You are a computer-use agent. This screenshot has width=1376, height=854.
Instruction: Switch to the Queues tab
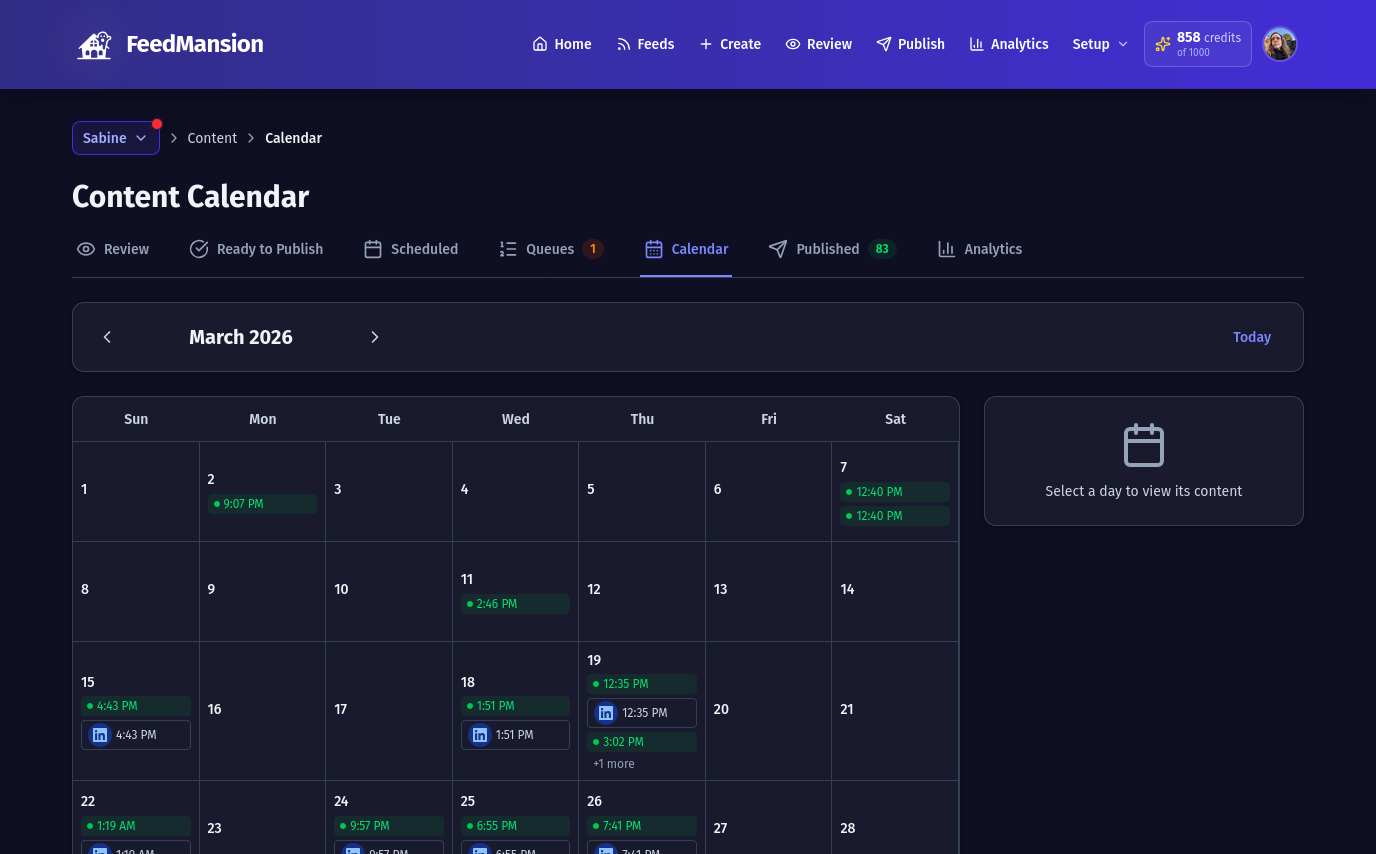point(551,249)
